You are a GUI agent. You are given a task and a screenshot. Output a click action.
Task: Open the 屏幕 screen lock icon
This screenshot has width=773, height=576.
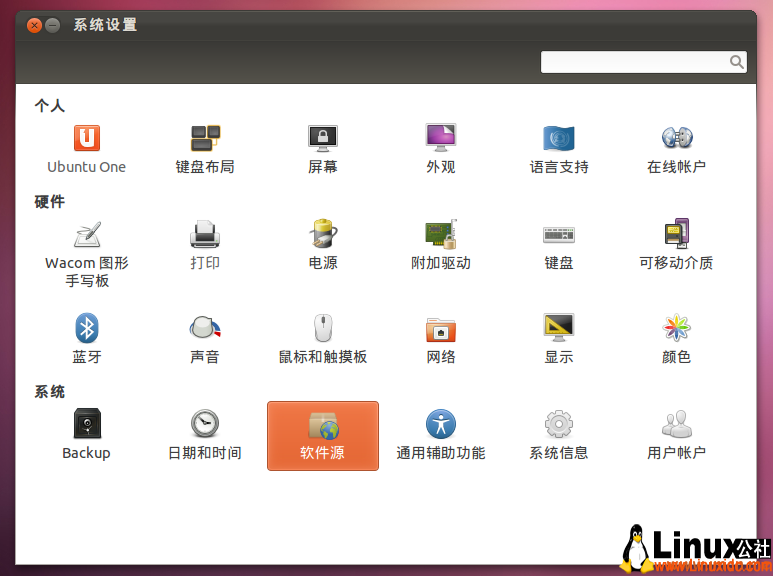(x=323, y=138)
